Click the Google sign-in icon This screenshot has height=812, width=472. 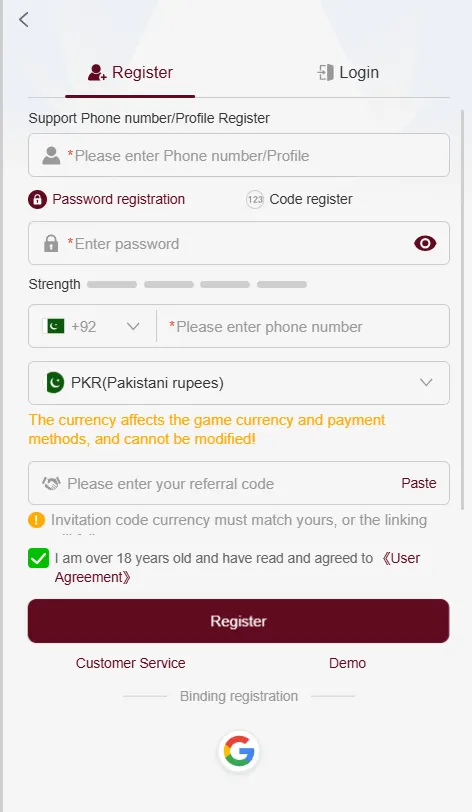point(239,751)
